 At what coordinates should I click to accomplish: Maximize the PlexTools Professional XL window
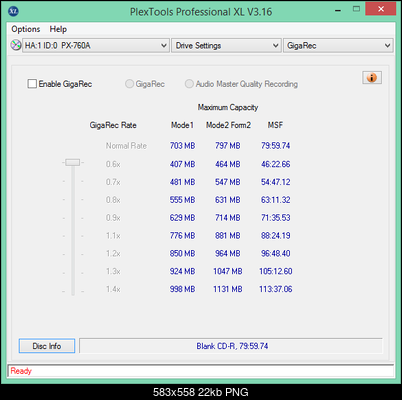click(356, 9)
